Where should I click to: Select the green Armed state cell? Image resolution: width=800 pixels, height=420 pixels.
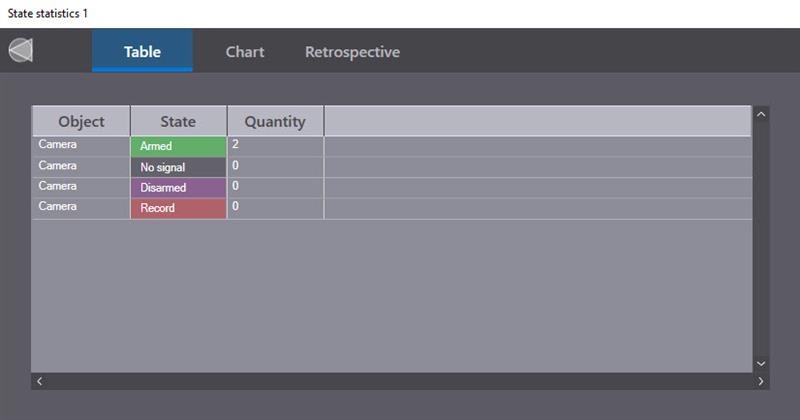(x=178, y=146)
